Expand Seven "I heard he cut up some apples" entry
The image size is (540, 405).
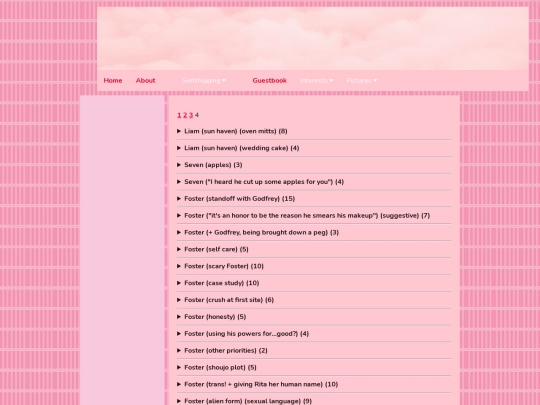point(314,182)
